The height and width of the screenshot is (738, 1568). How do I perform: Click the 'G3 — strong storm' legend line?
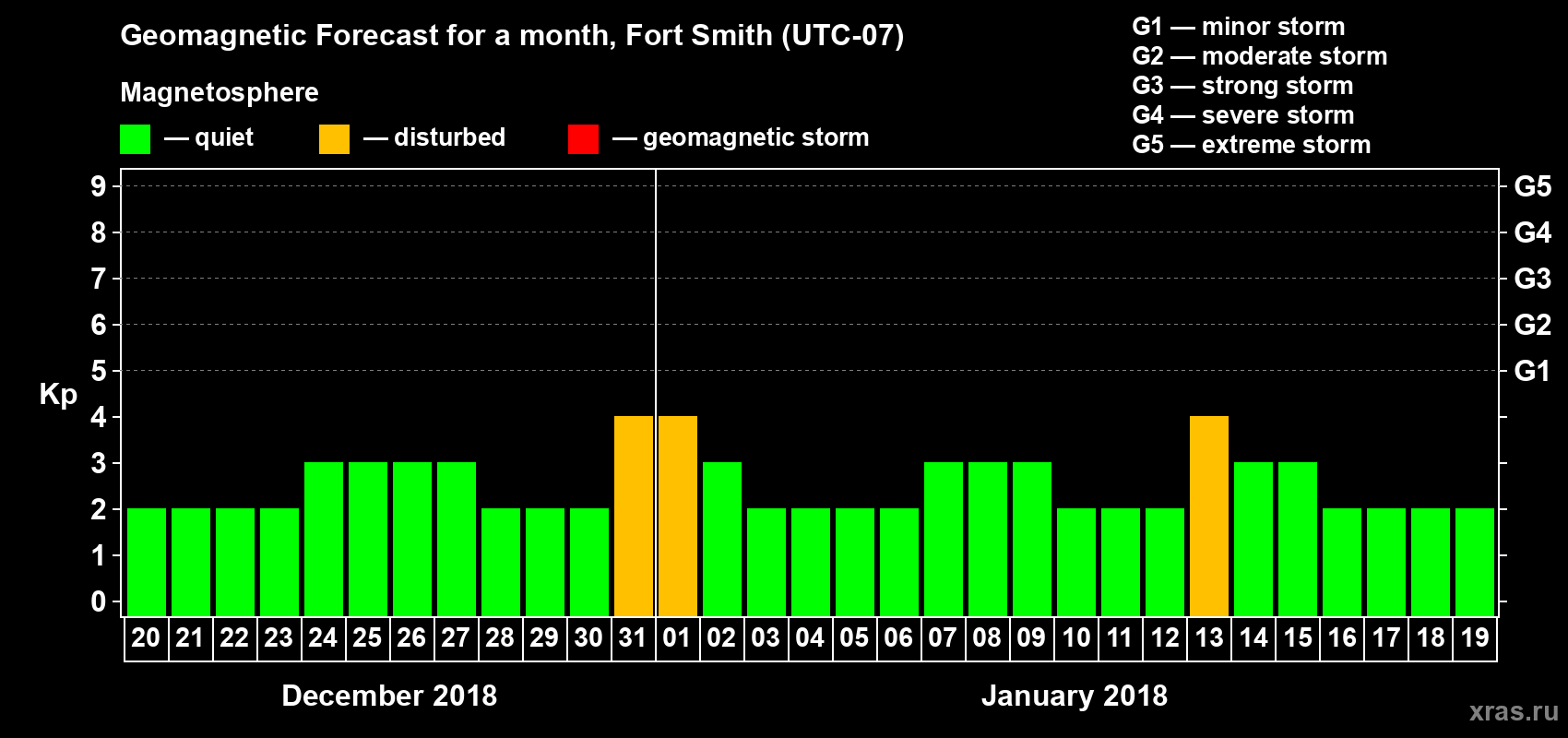pyautogui.click(x=1242, y=86)
